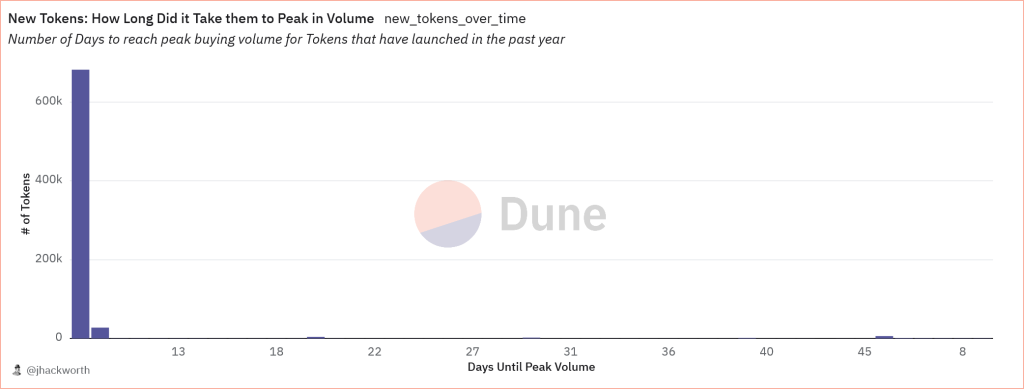Click the Dune text watermark
1024x389 pixels.
click(553, 215)
